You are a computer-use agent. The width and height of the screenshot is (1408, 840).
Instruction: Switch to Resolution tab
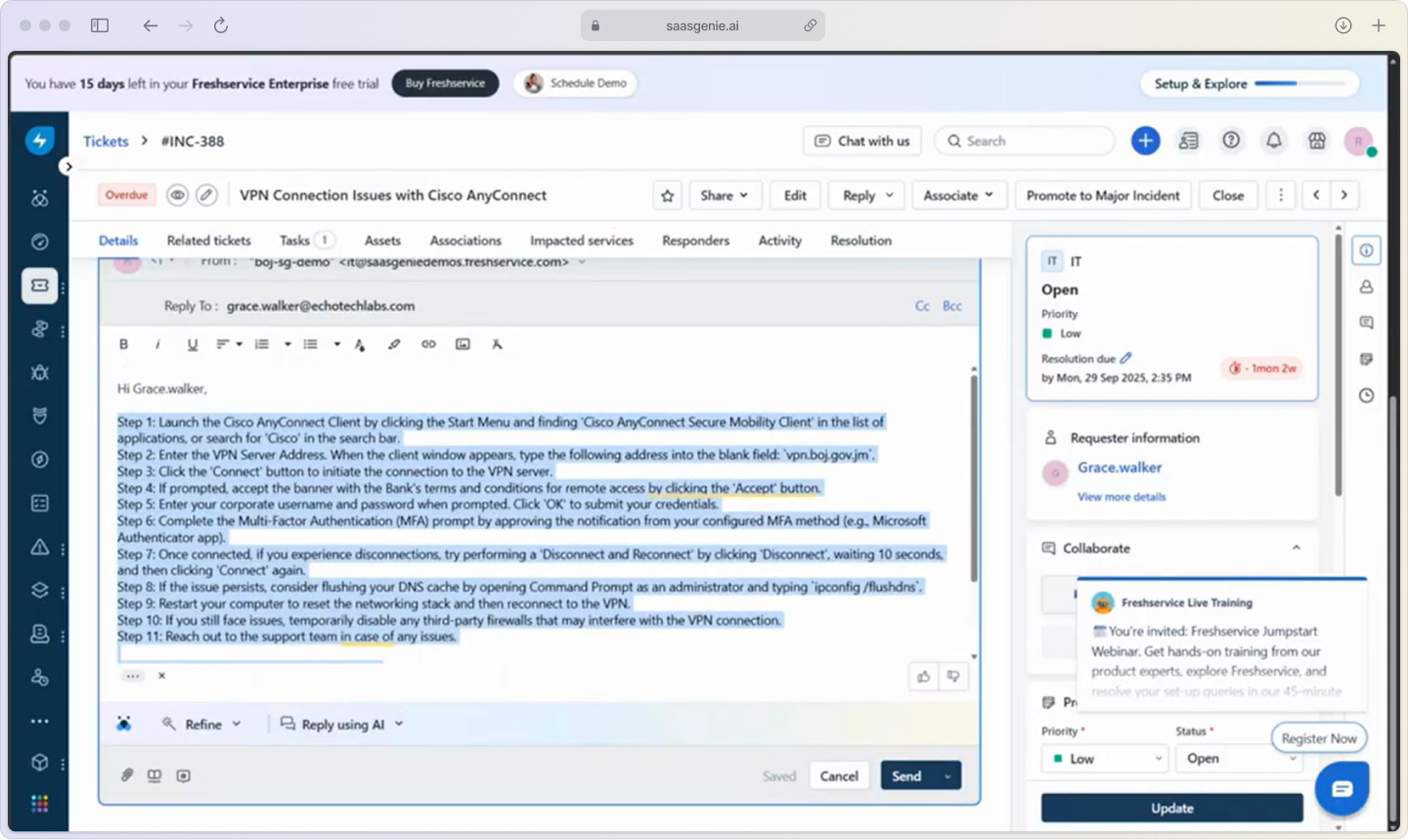point(861,241)
